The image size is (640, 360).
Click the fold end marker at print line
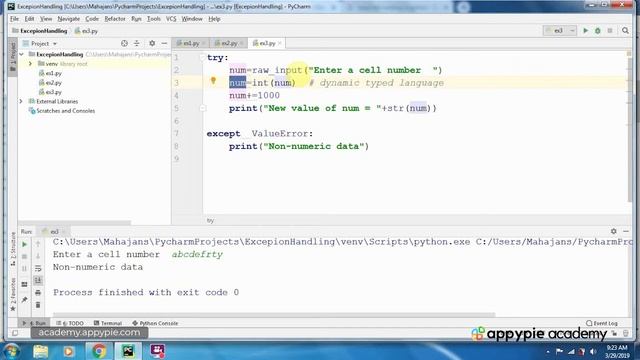point(202,108)
